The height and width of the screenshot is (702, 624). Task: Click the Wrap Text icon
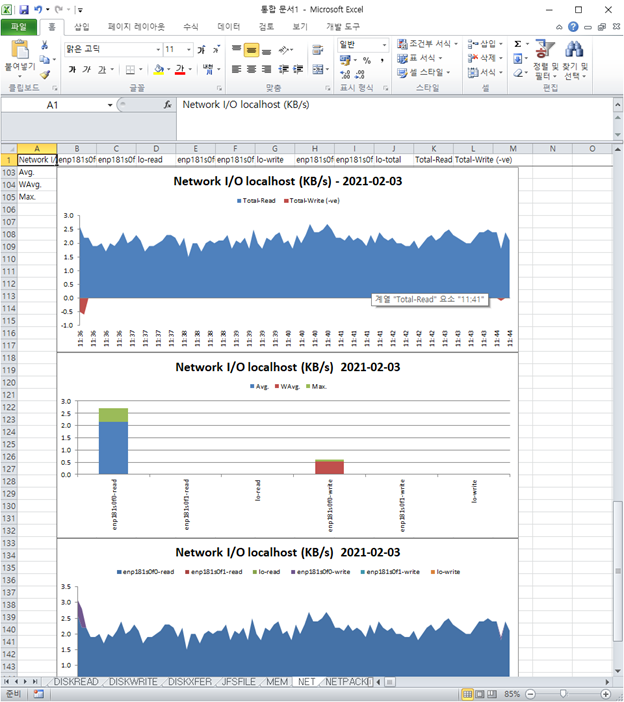pyautogui.click(x=318, y=50)
